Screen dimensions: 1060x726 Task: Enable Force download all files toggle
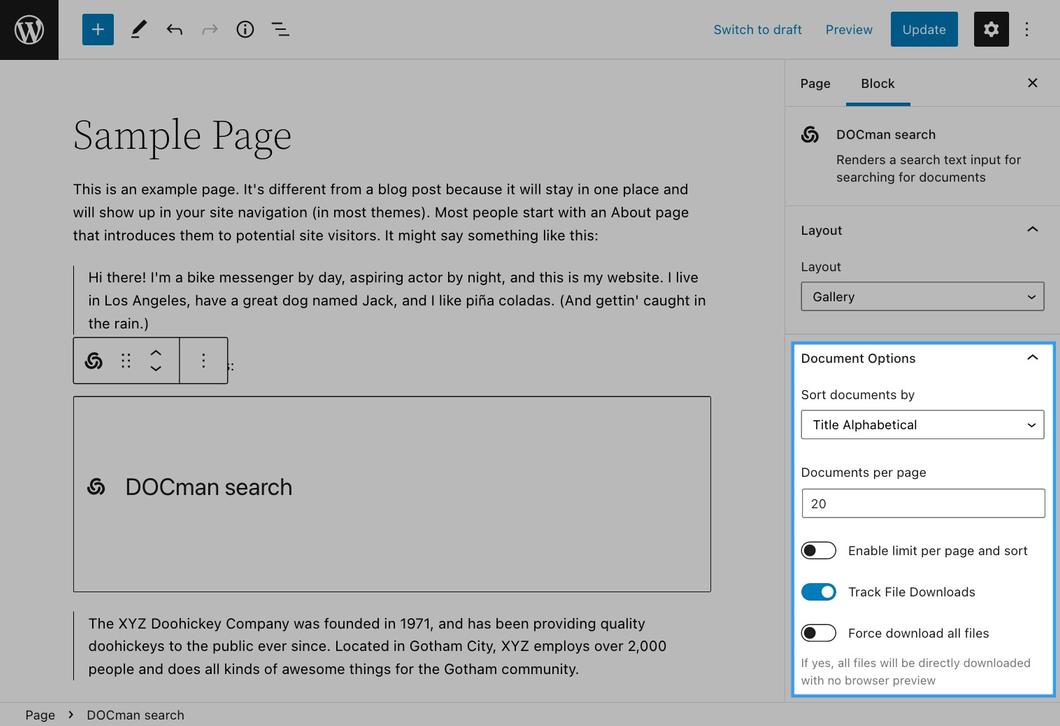819,633
